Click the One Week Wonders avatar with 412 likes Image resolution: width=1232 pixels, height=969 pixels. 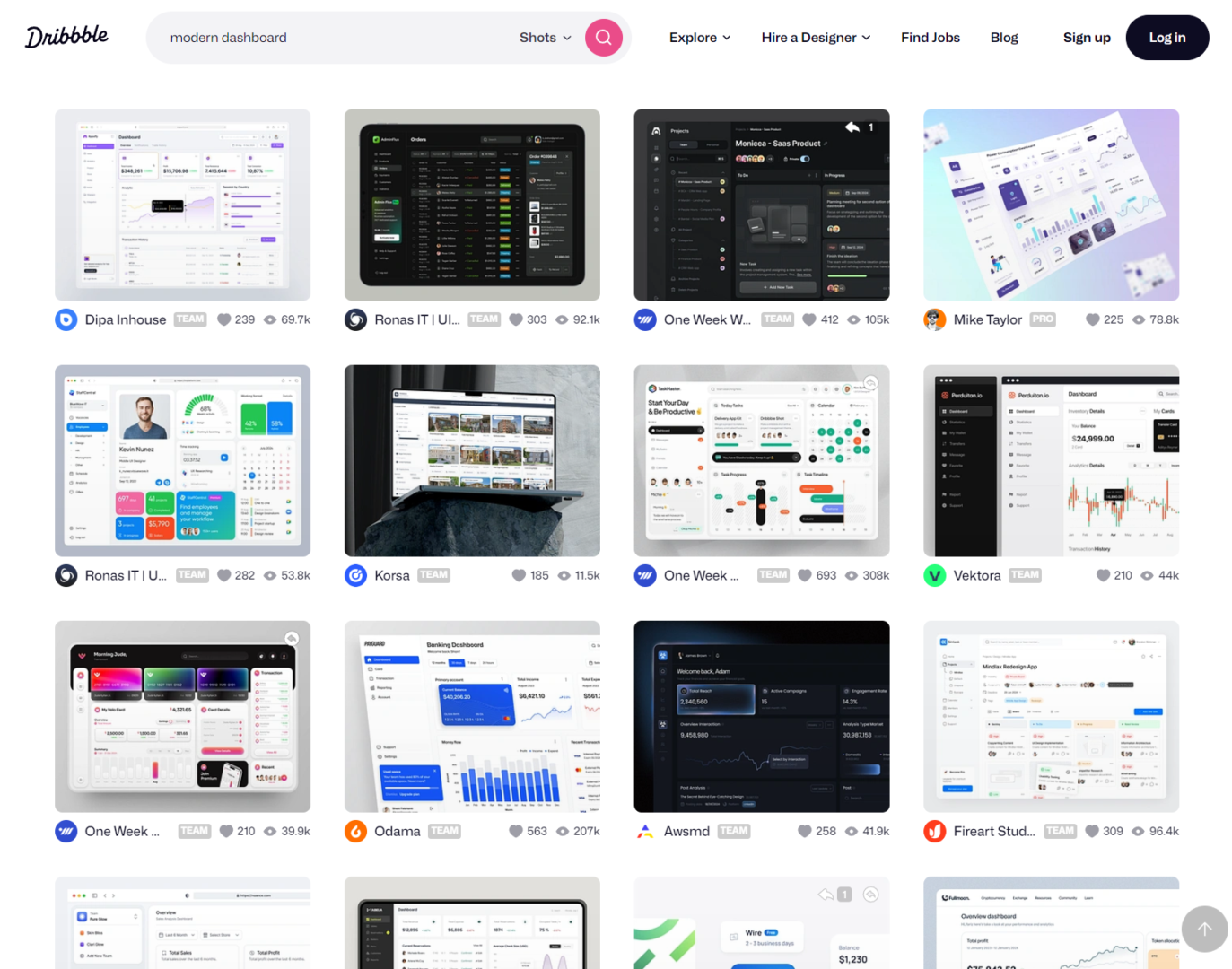click(645, 319)
